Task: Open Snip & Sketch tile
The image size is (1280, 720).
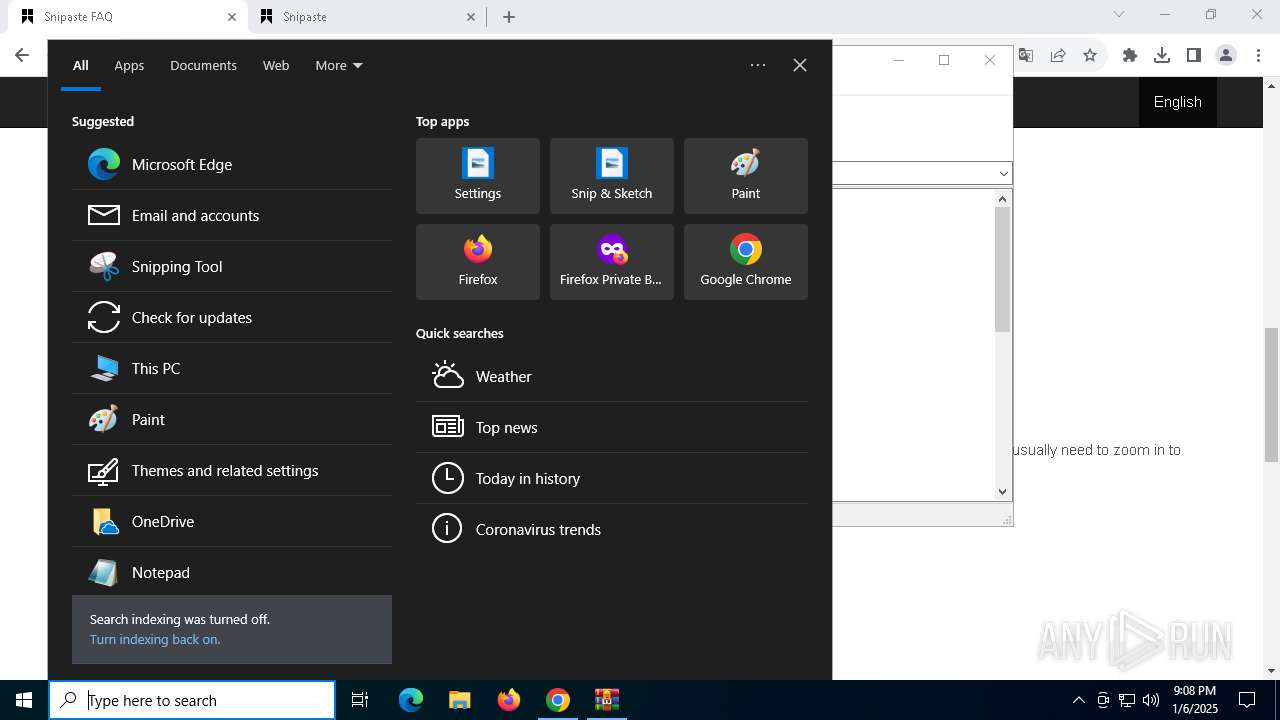Action: [612, 176]
